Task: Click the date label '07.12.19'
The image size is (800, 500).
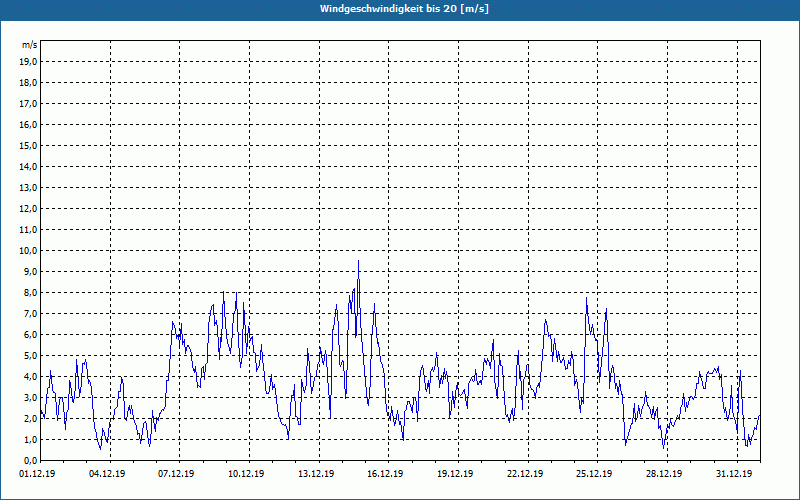Action: (177, 474)
